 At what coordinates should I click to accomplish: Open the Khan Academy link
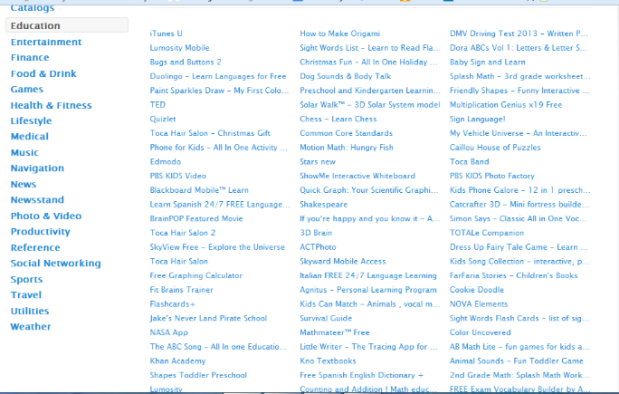coord(177,360)
